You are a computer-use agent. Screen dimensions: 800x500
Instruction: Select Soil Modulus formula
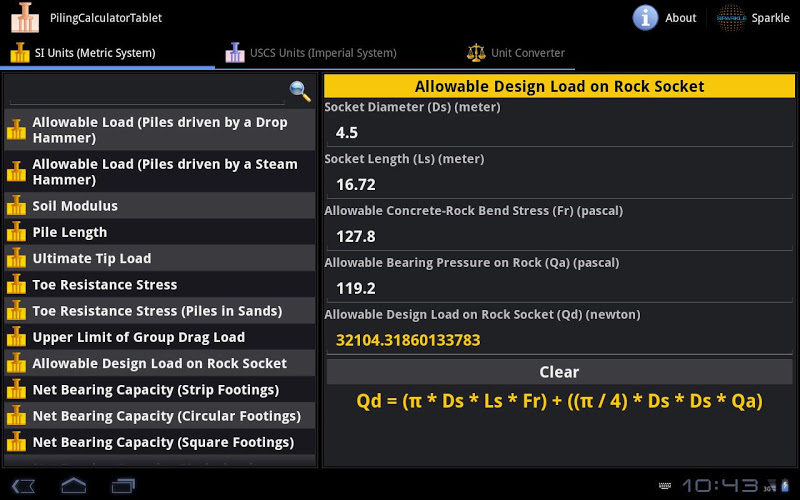point(160,206)
